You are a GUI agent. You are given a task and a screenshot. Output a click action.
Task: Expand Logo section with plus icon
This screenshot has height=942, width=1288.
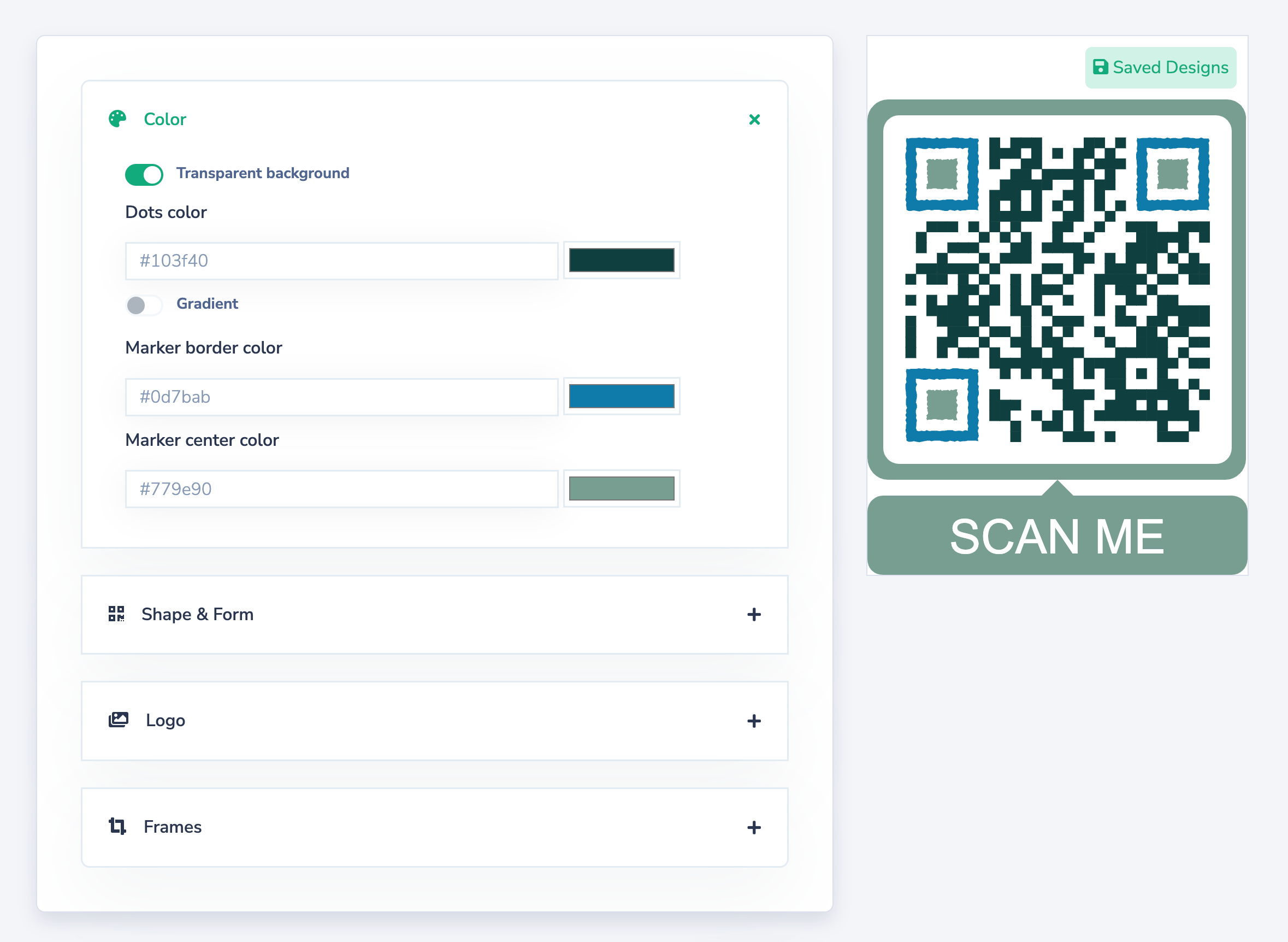tap(753, 721)
